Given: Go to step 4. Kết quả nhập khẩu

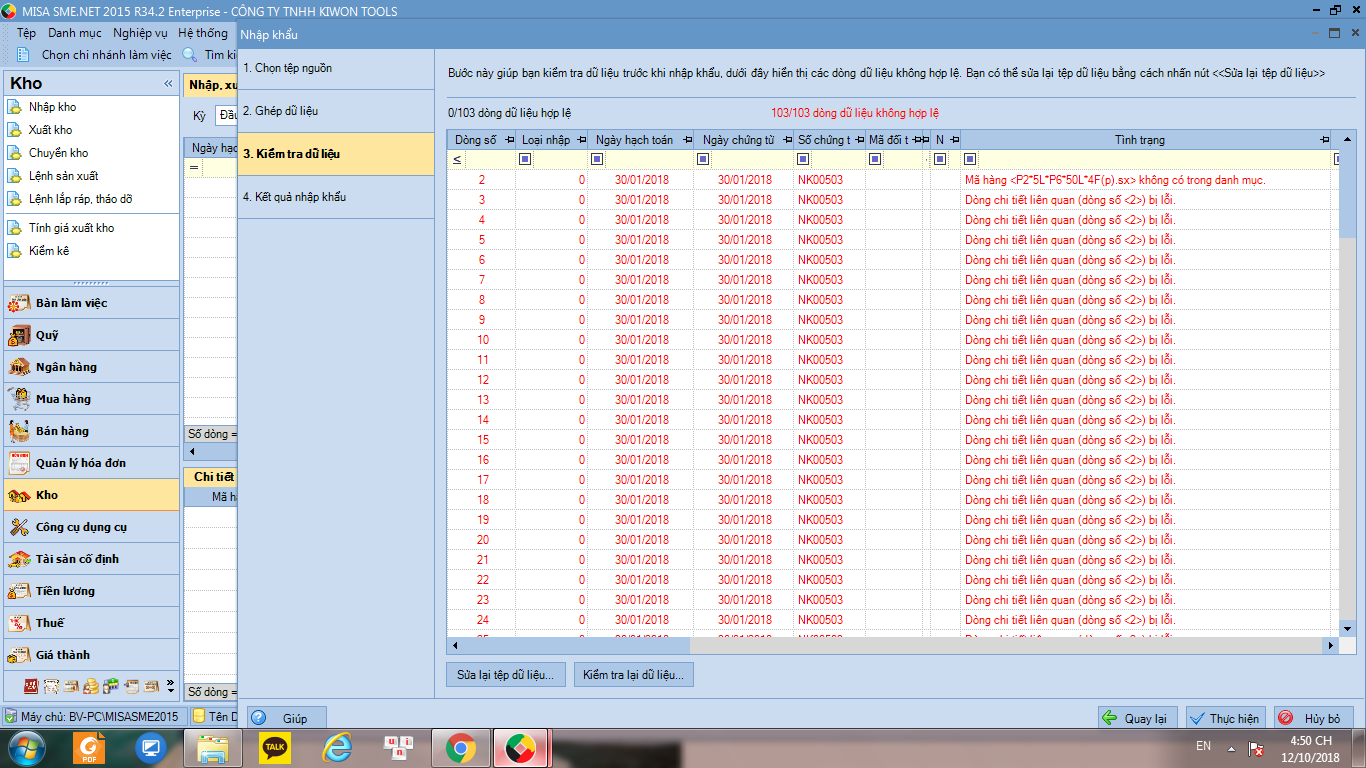Looking at the screenshot, I should (x=336, y=197).
